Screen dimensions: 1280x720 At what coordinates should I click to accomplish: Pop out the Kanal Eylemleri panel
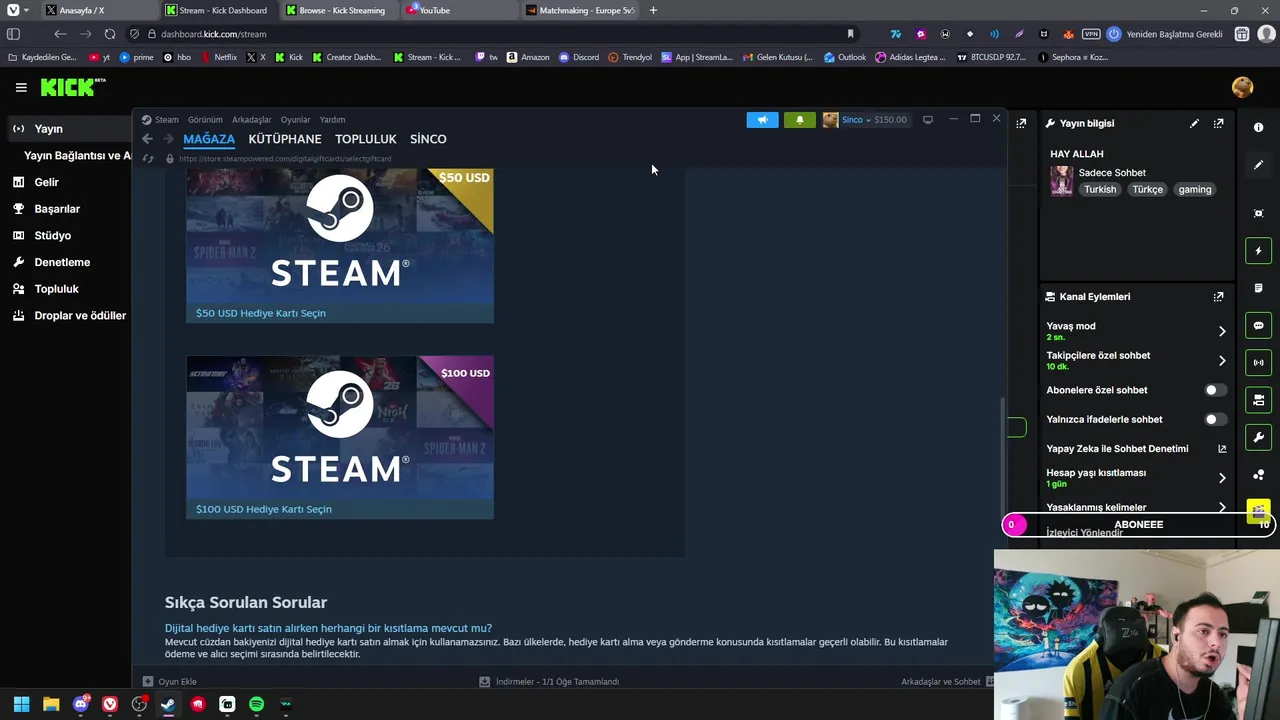coord(1218,297)
